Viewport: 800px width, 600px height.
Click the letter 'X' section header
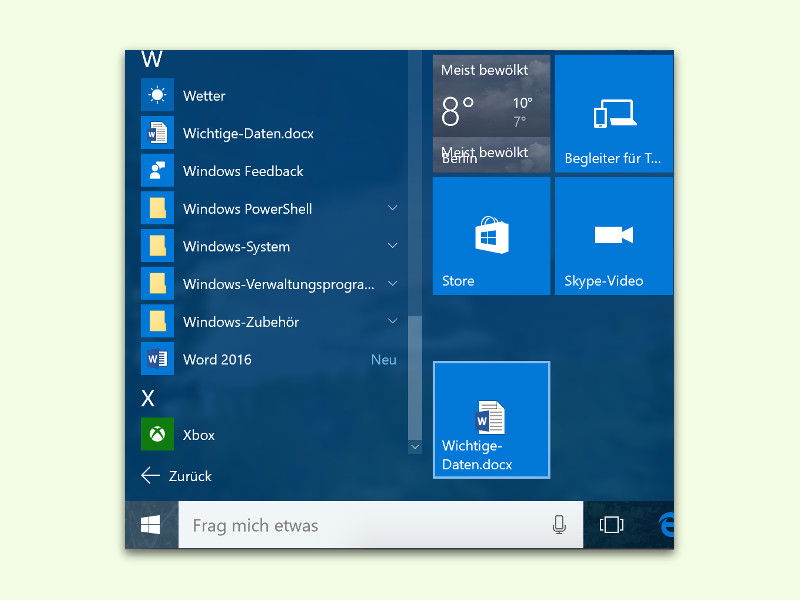[148, 398]
